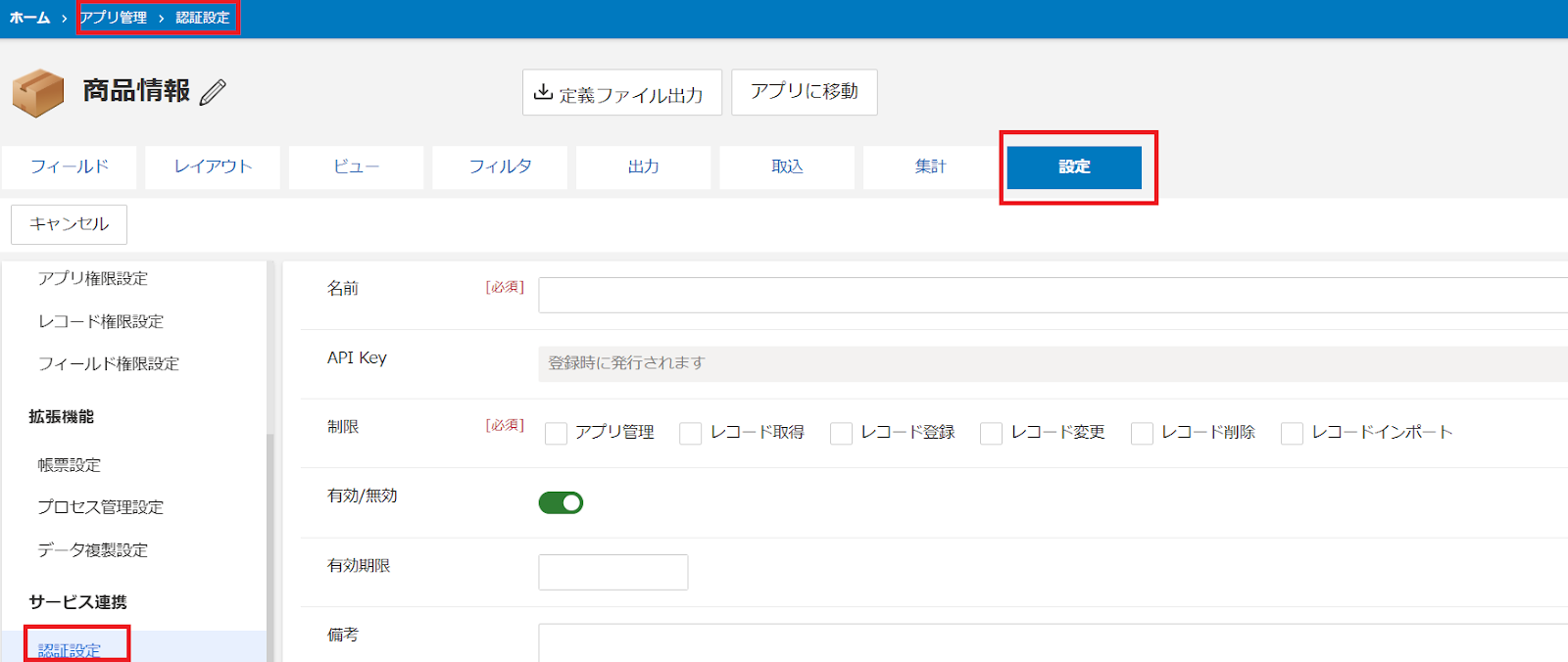This screenshot has height=662, width=1568.
Task: Click アプリ管理 in the breadcrumb
Action: pos(114,18)
